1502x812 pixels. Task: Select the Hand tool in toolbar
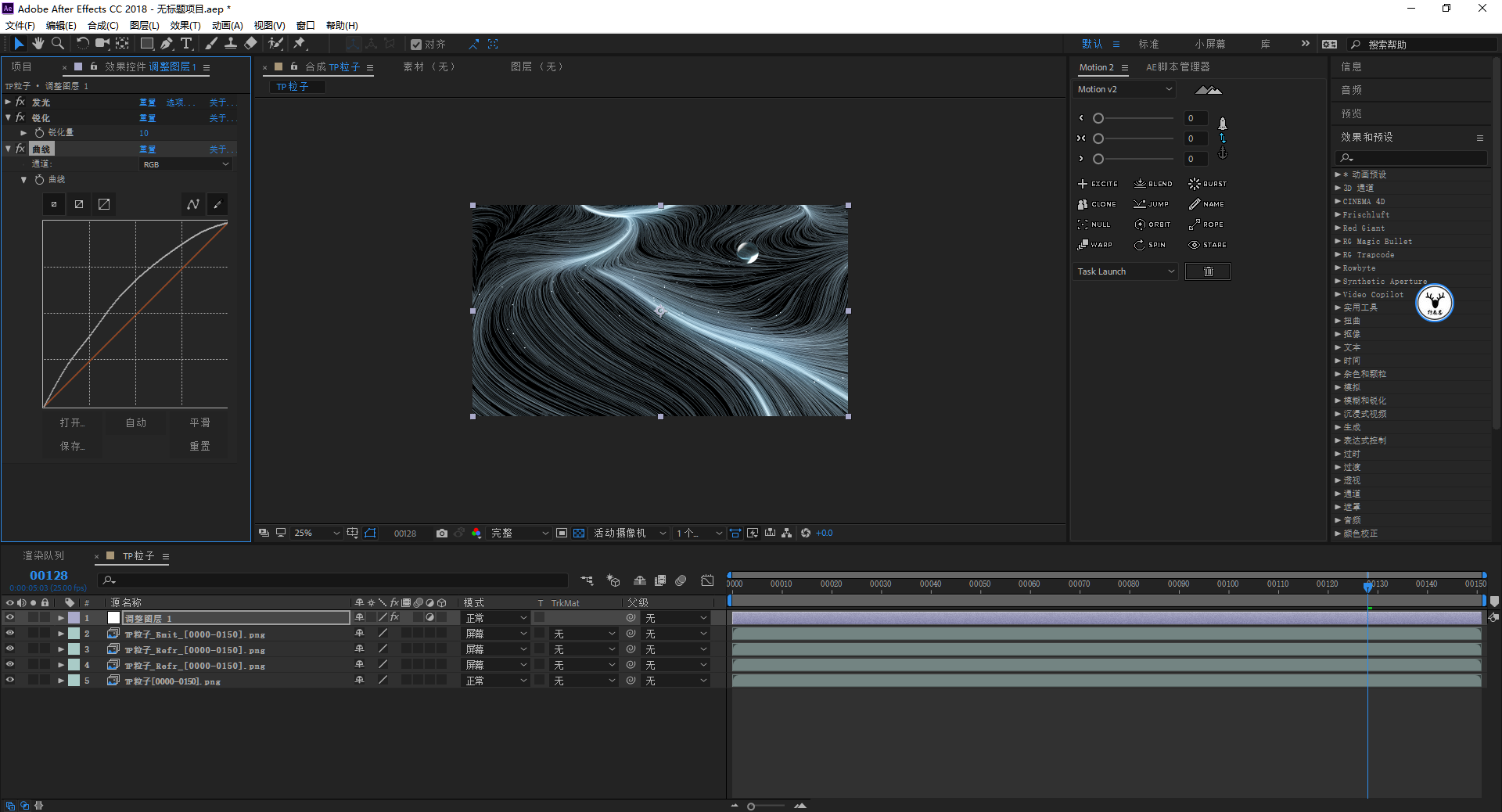pos(38,44)
